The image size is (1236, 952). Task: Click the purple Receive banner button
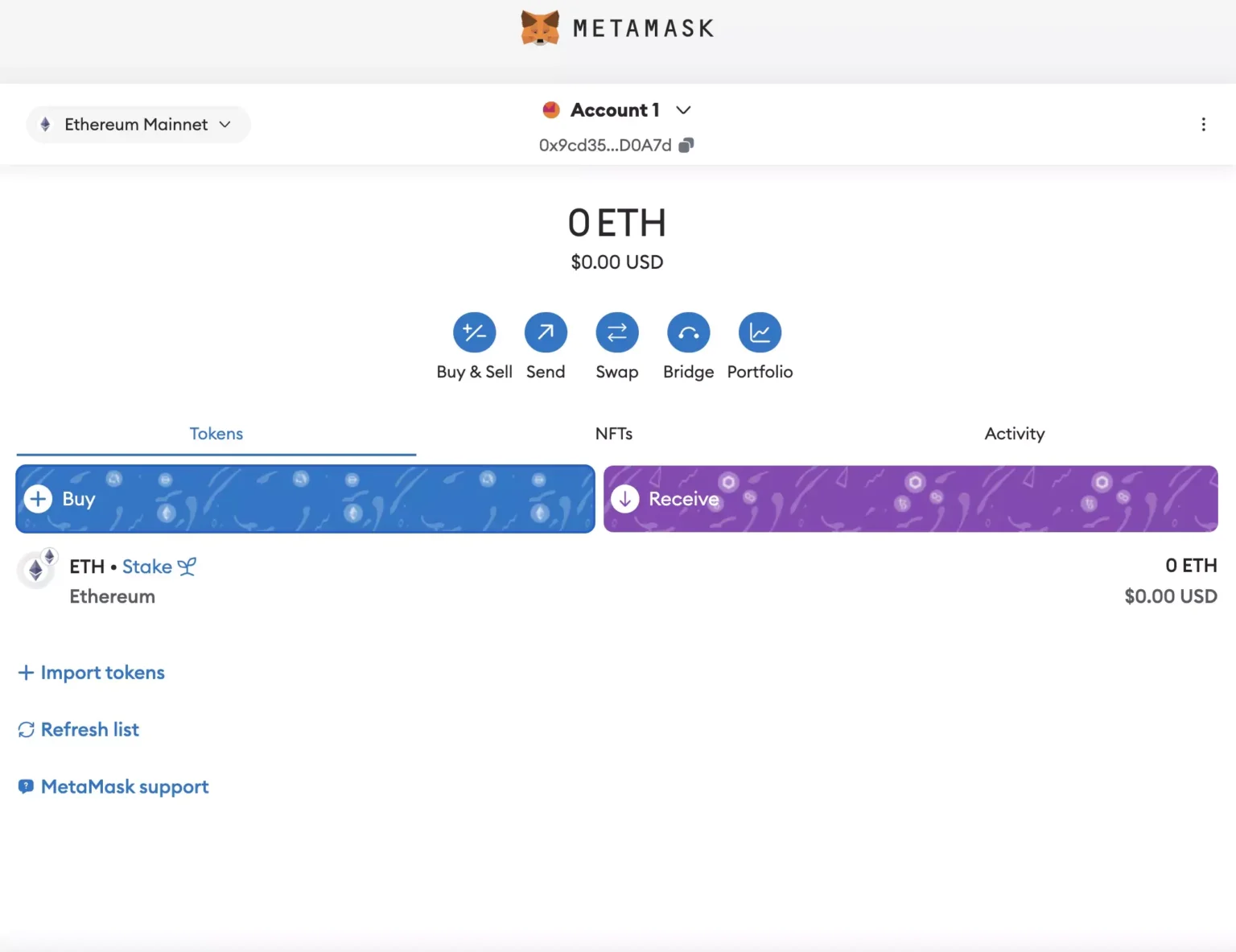911,499
